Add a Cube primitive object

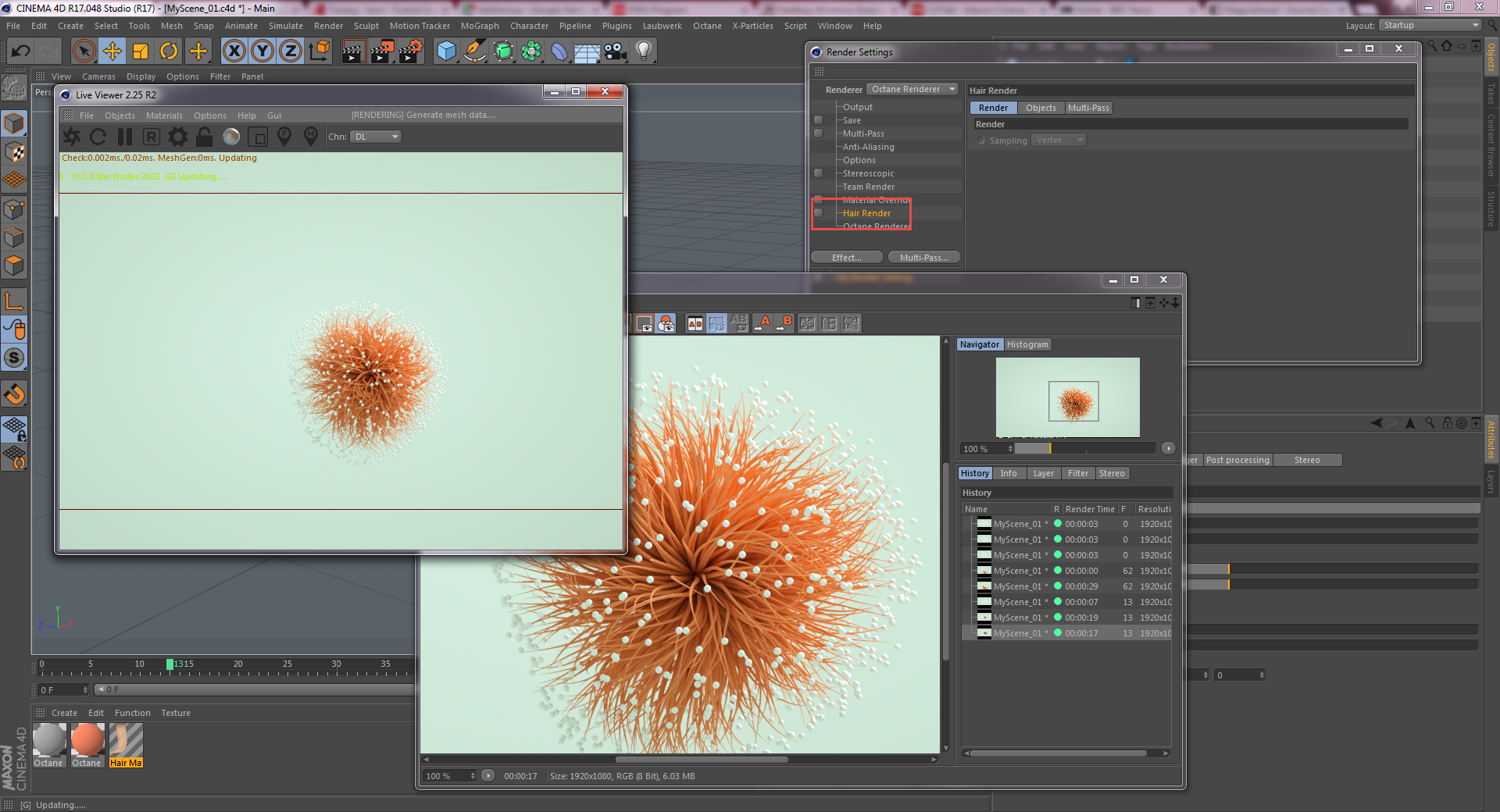(446, 52)
